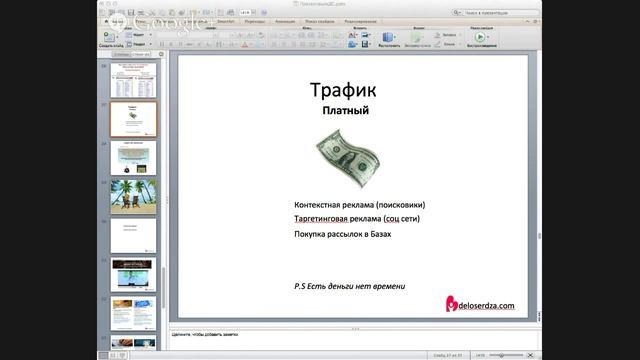Screen dimensions: 640x360
Task: Select the dollar bill image on slide
Action: tap(348, 158)
